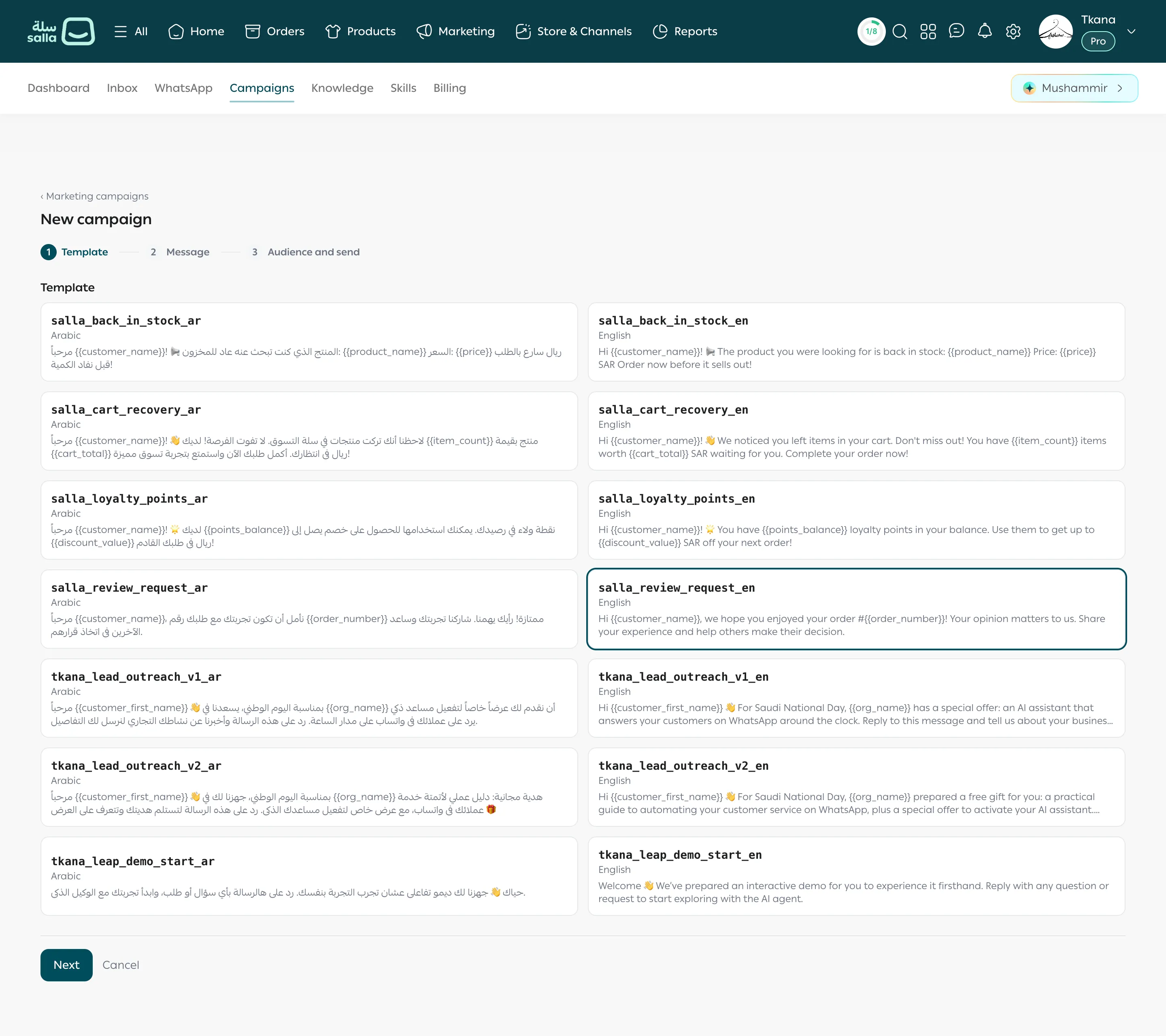The image size is (1166, 1036).
Task: Click the Campaigns tab
Action: pyautogui.click(x=262, y=88)
